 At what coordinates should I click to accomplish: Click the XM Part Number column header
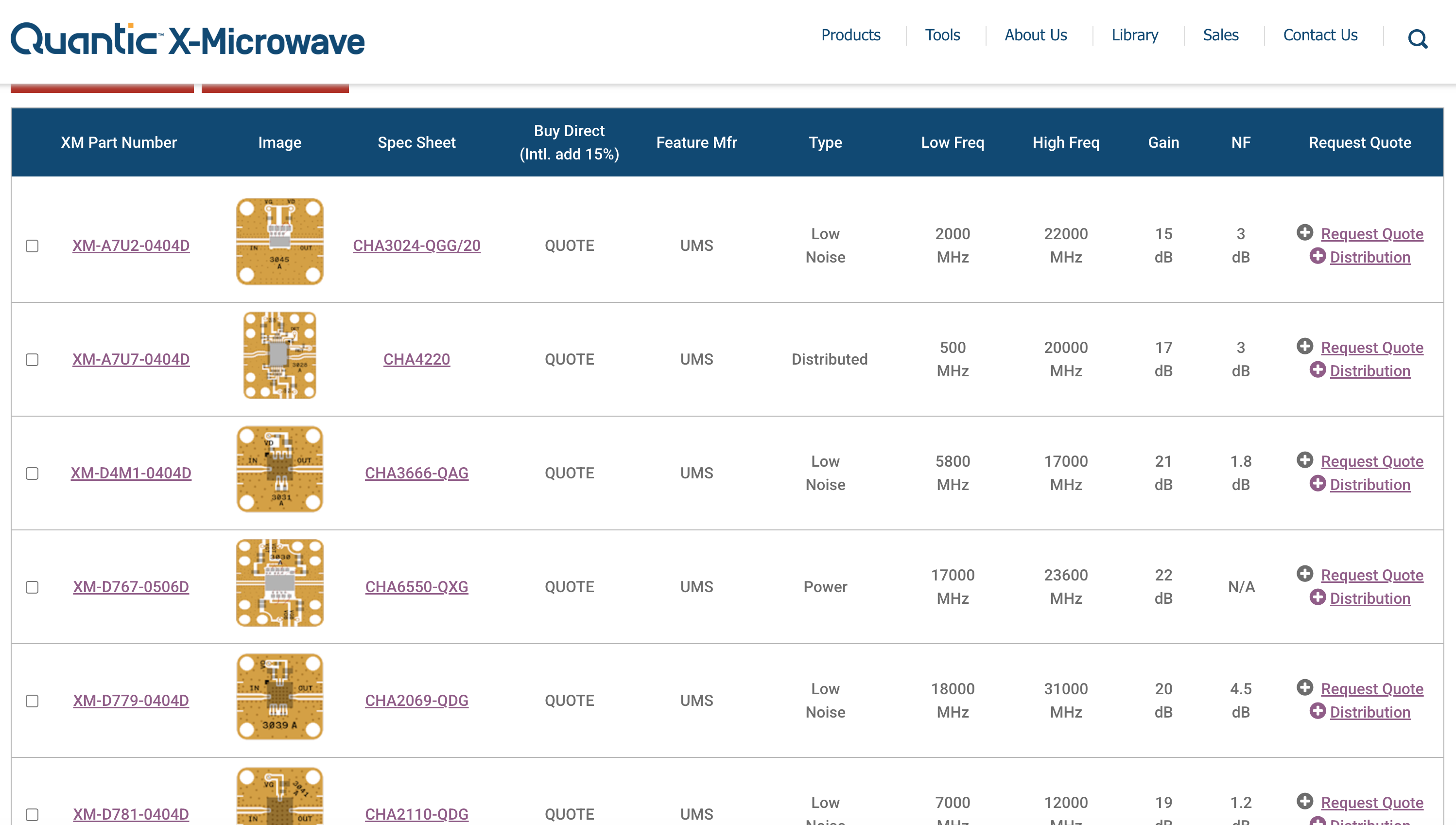(119, 142)
